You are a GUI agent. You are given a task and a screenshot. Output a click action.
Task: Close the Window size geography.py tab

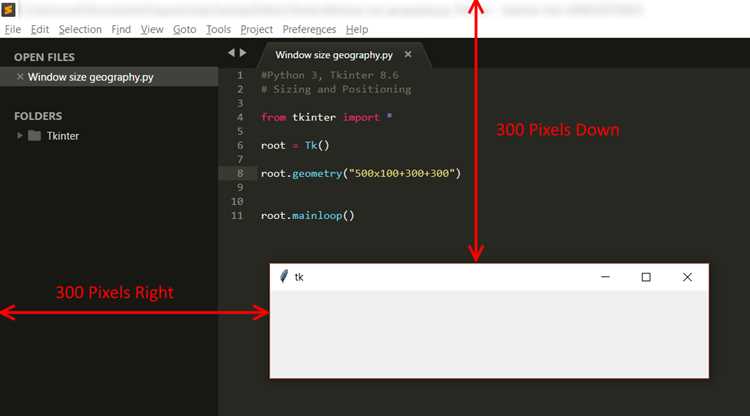408,55
